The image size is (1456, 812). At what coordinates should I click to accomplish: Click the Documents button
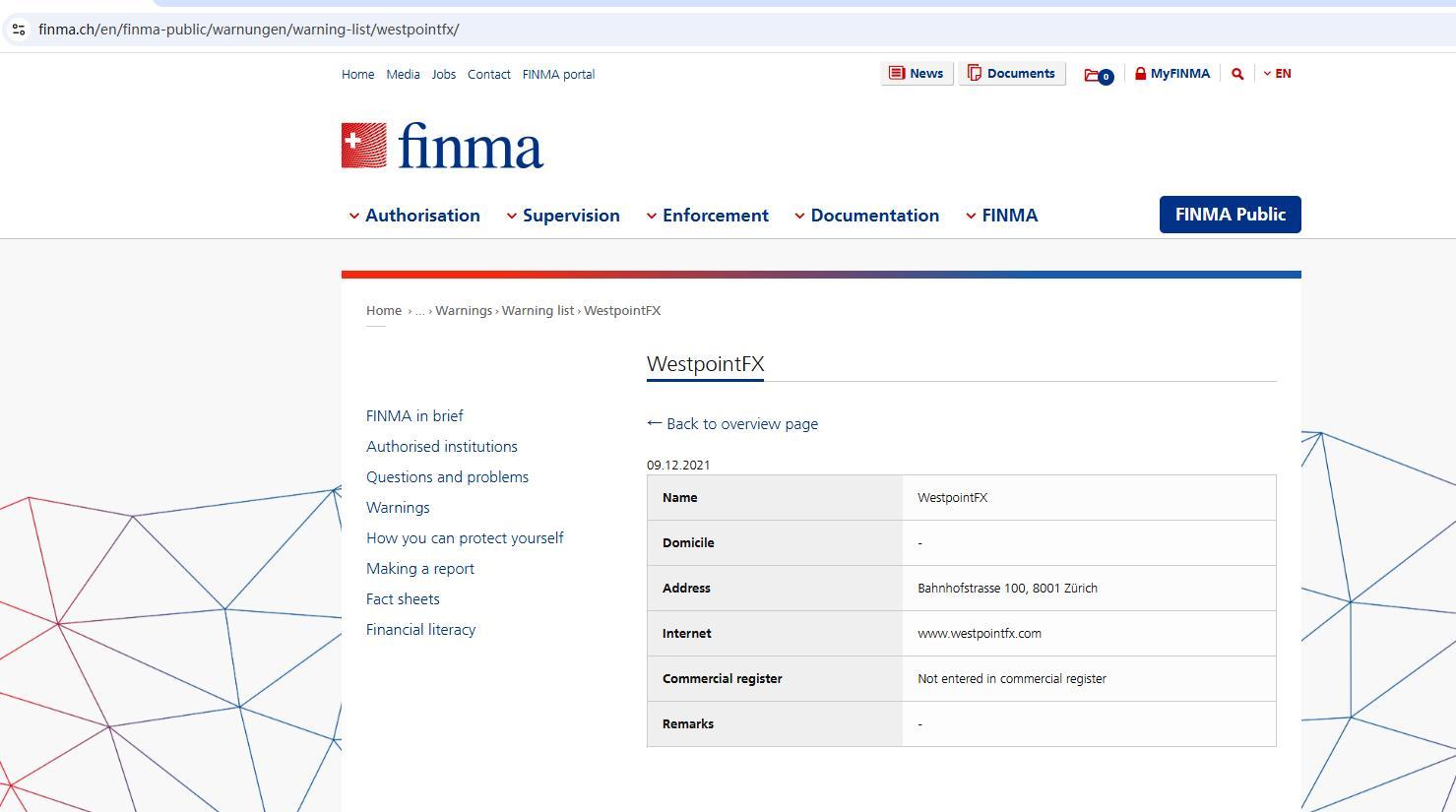pos(1012,74)
